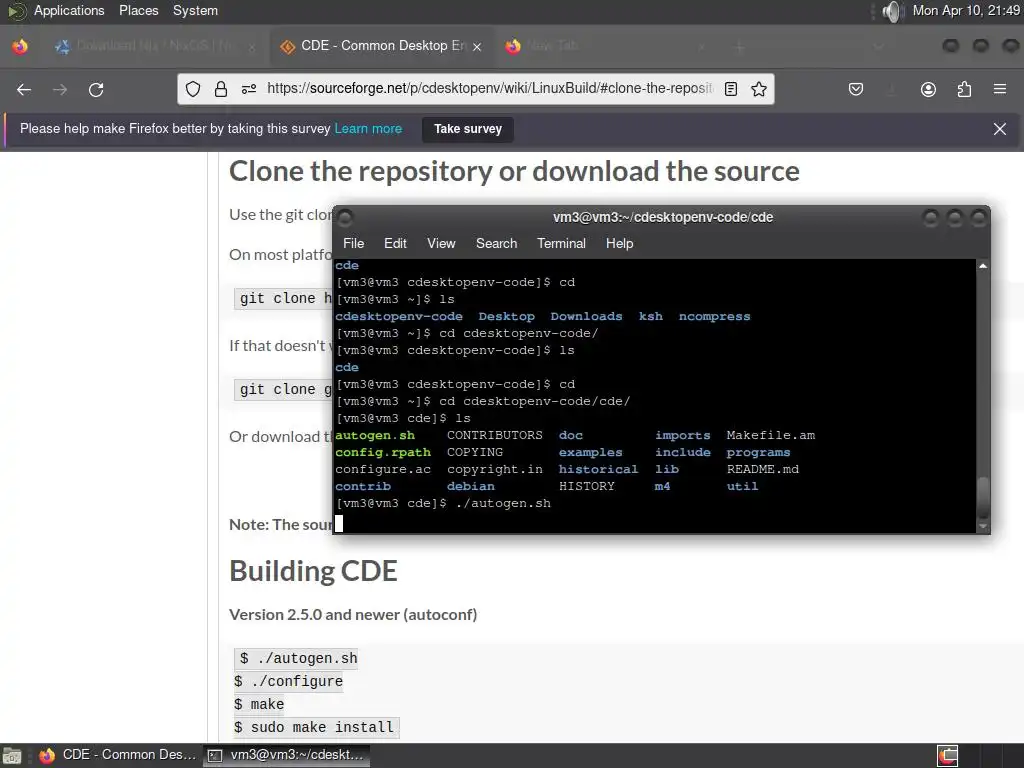Open the volume speaker icon in the panel

(891, 11)
